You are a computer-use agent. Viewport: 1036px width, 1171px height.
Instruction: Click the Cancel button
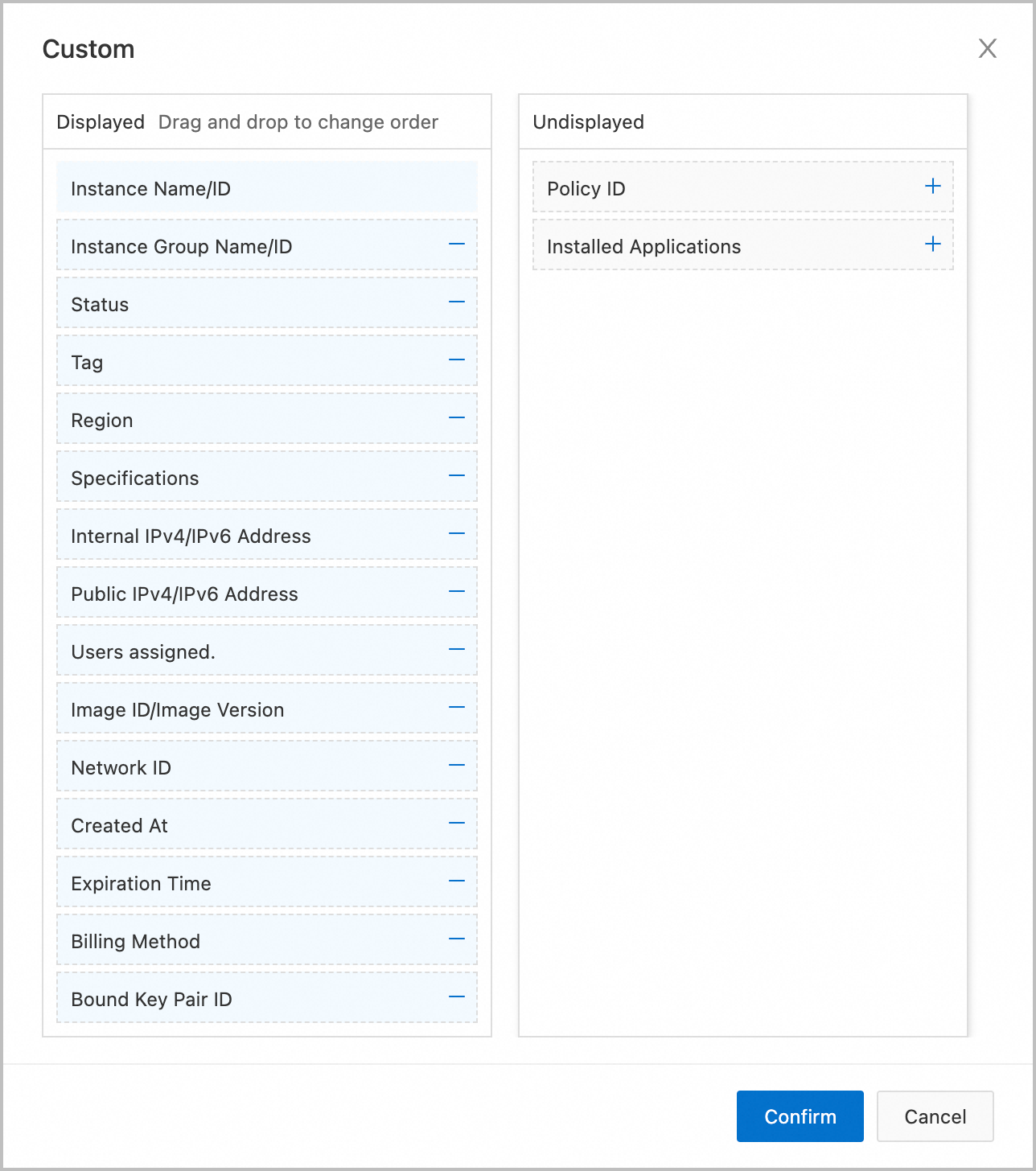934,1116
